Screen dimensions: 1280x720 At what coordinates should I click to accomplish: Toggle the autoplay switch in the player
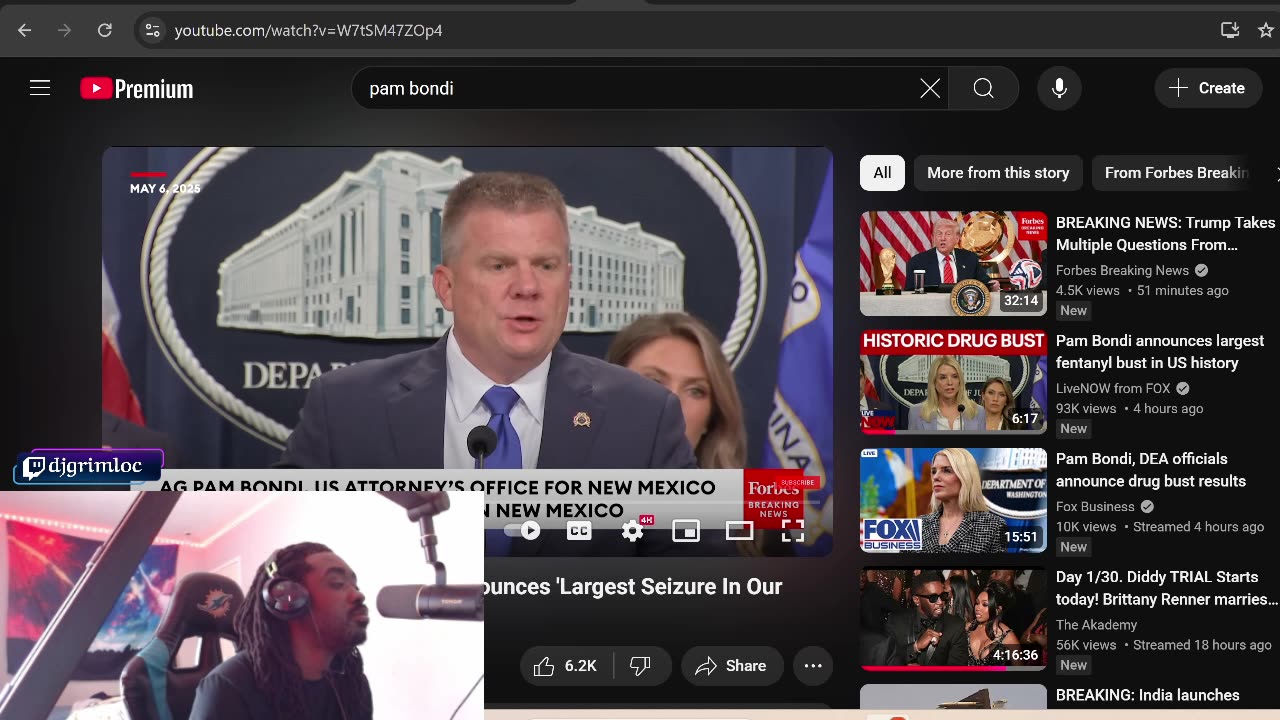pos(522,531)
